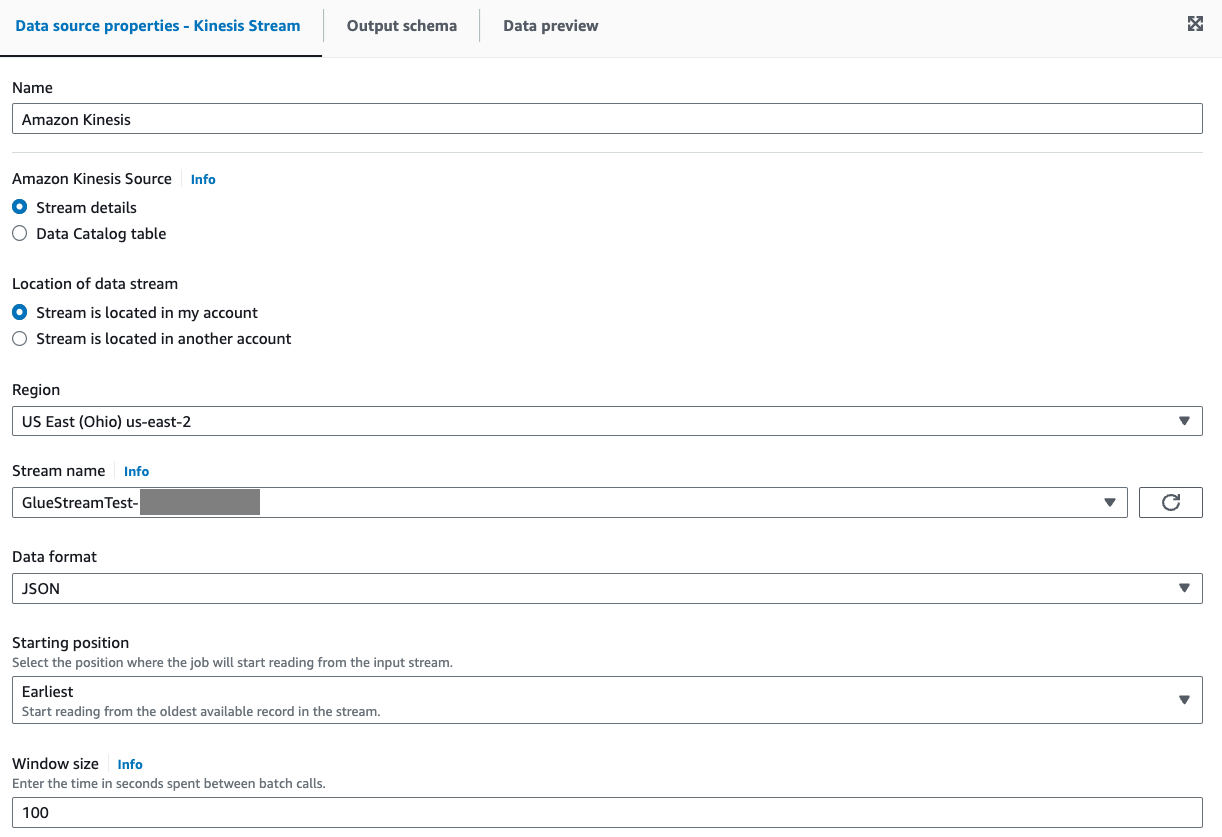Screen dimensions: 1222x837
Task: Open Info link beside Window size
Action: coord(130,765)
